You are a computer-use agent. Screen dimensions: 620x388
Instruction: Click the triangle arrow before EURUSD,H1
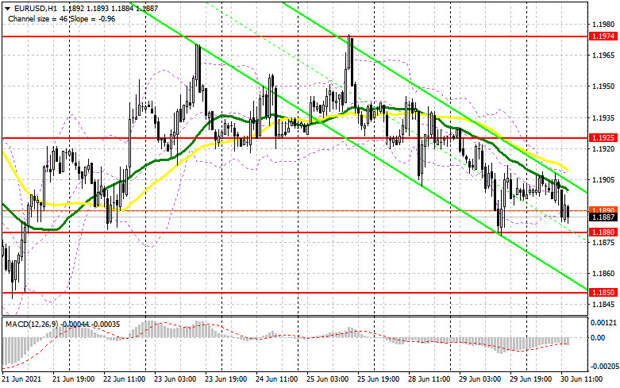[8, 8]
